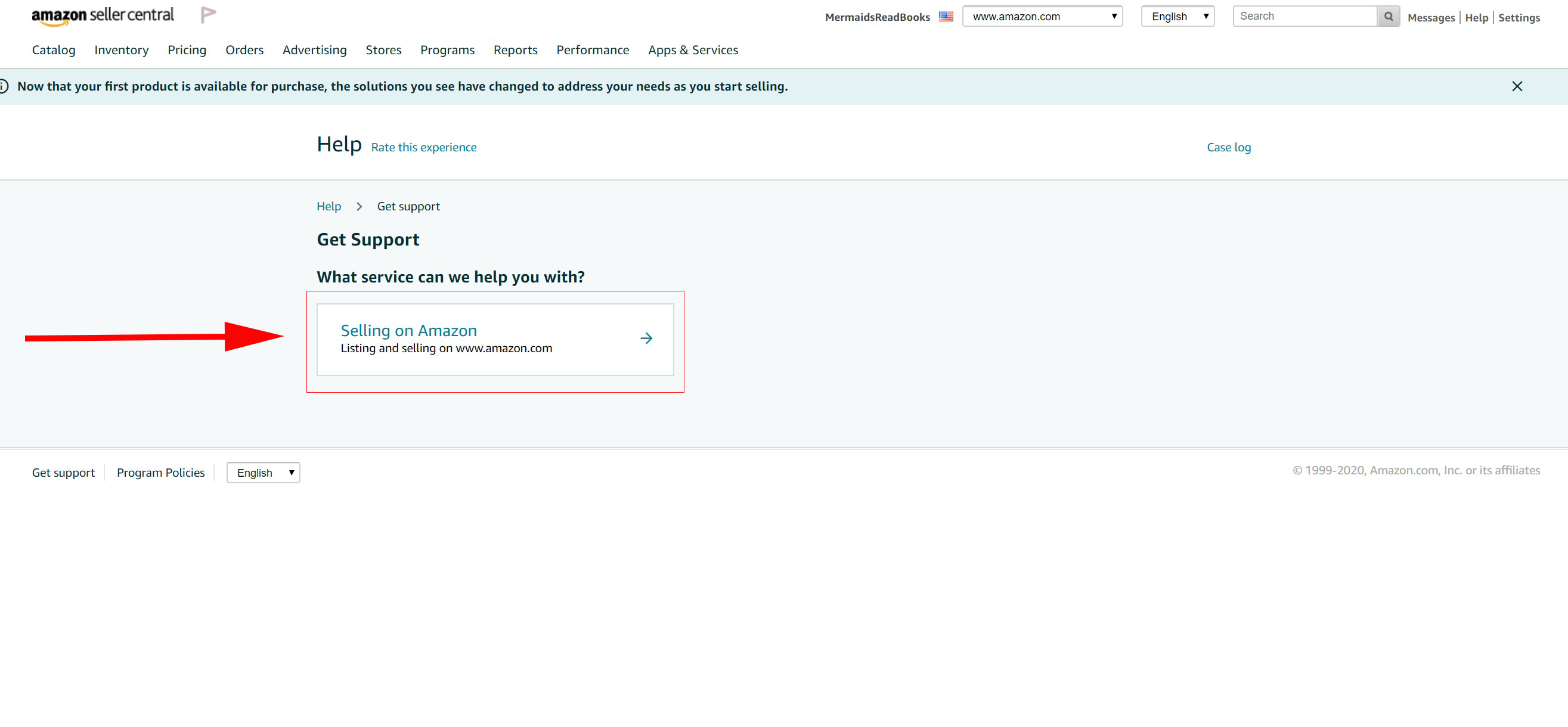Image resolution: width=1568 pixels, height=727 pixels.
Task: Open the Catalog menu
Action: tap(54, 50)
